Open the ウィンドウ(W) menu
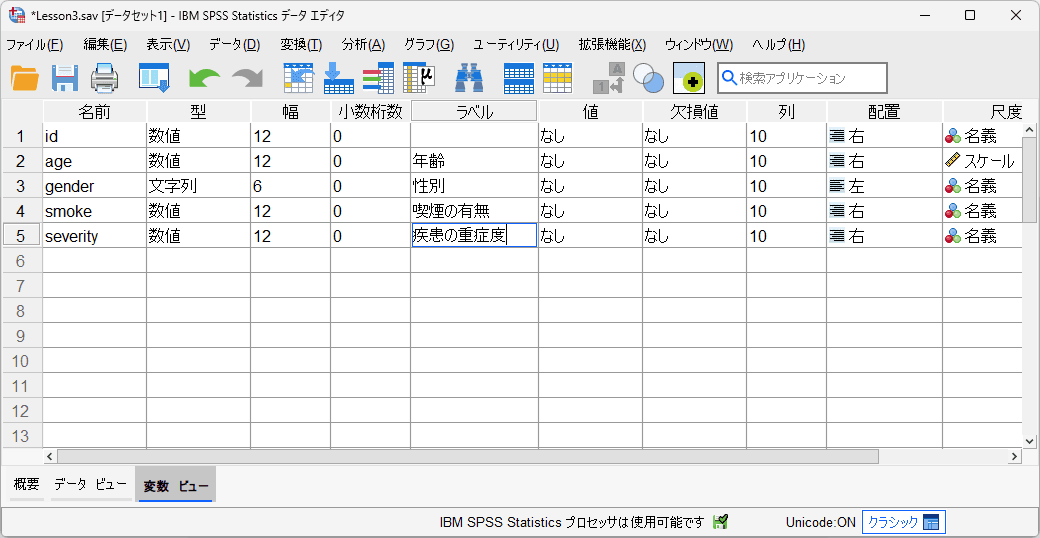This screenshot has height=538, width=1040. (x=699, y=45)
